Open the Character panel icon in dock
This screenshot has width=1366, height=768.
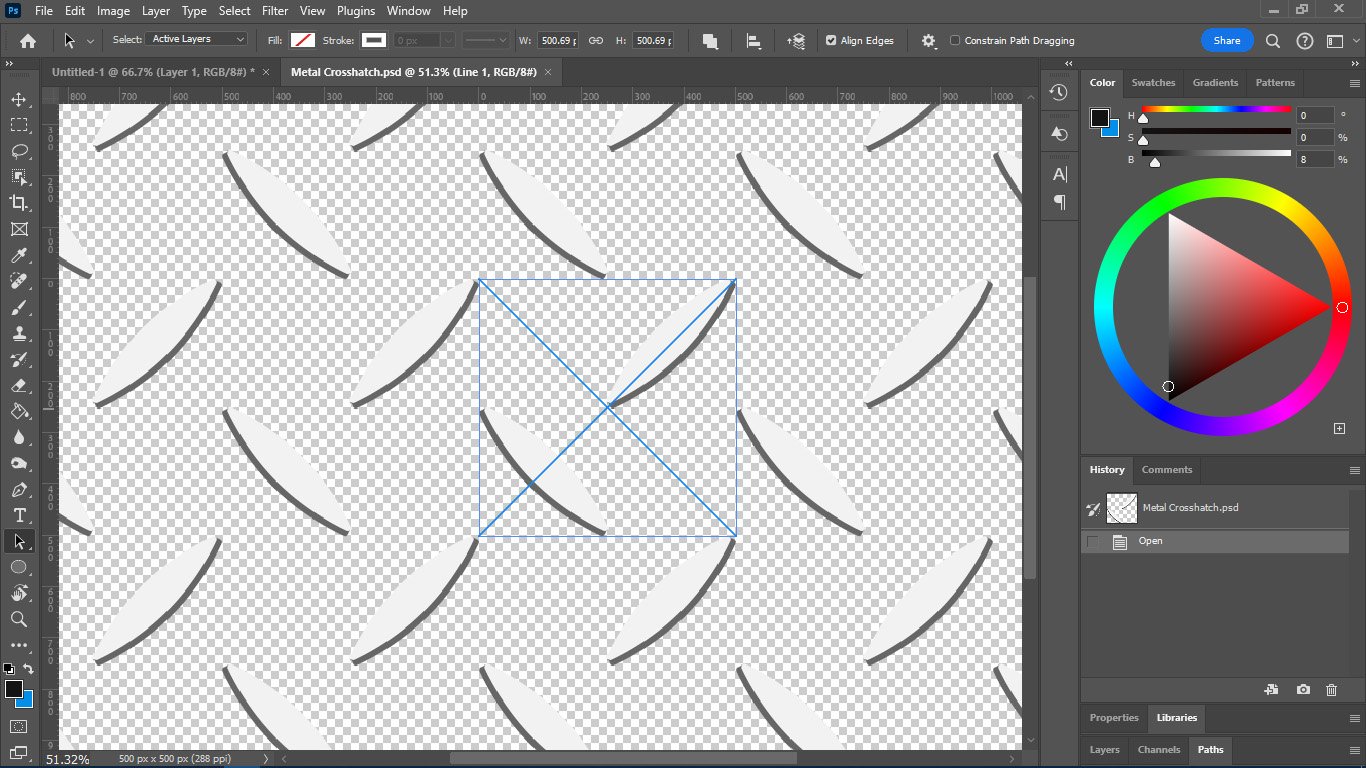pyautogui.click(x=1059, y=174)
